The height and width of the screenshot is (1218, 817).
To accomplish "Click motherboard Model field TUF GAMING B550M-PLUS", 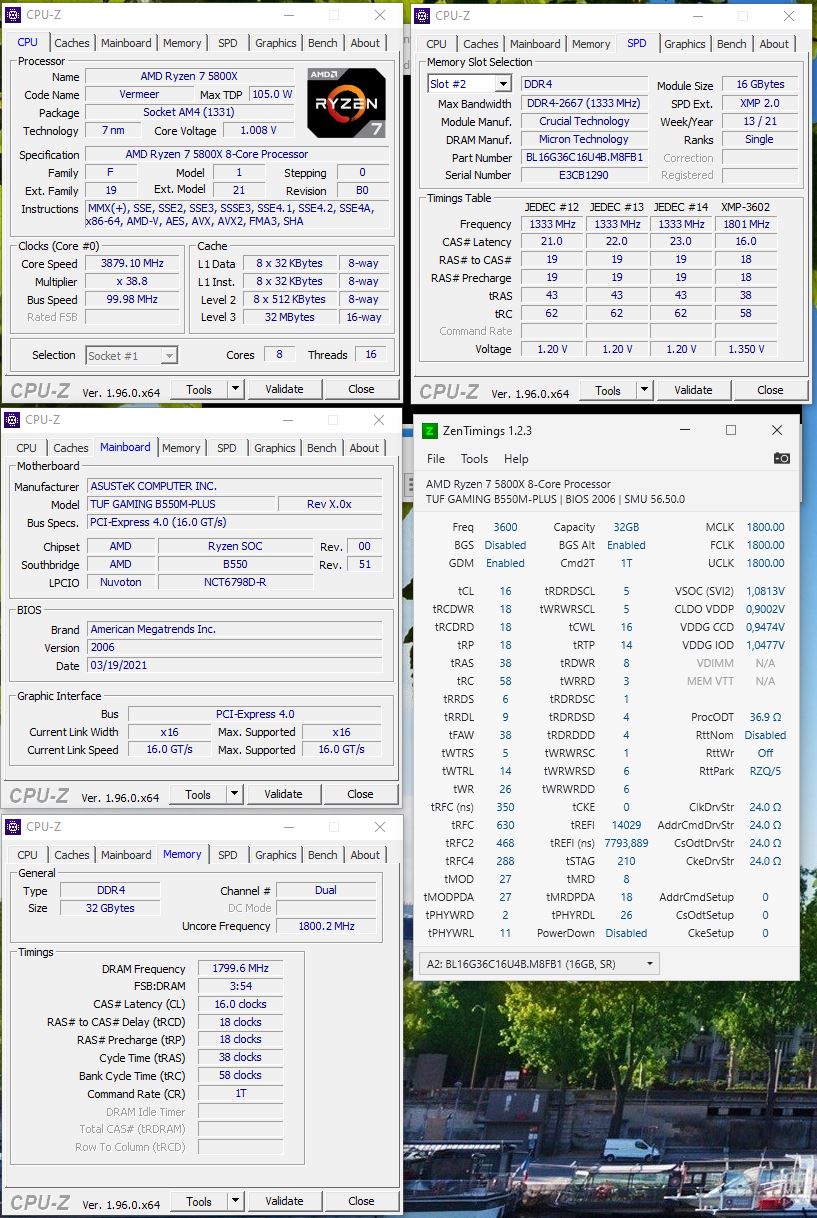I will pyautogui.click(x=180, y=504).
